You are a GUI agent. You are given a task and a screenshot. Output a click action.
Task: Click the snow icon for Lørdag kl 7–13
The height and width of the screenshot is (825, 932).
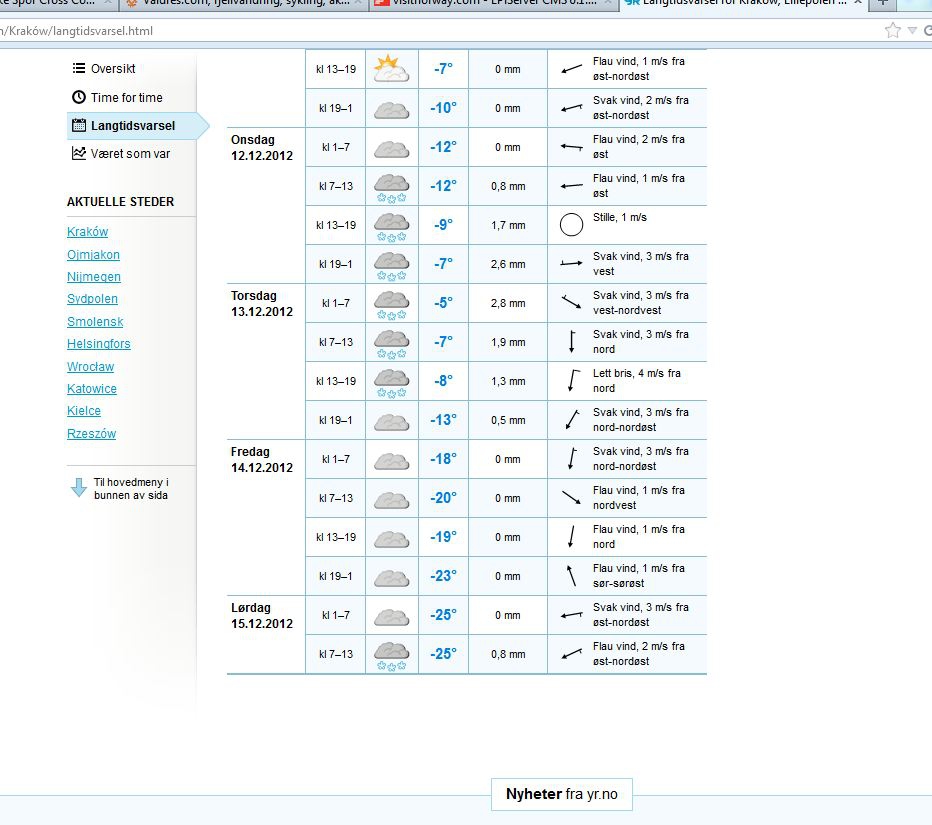point(391,656)
